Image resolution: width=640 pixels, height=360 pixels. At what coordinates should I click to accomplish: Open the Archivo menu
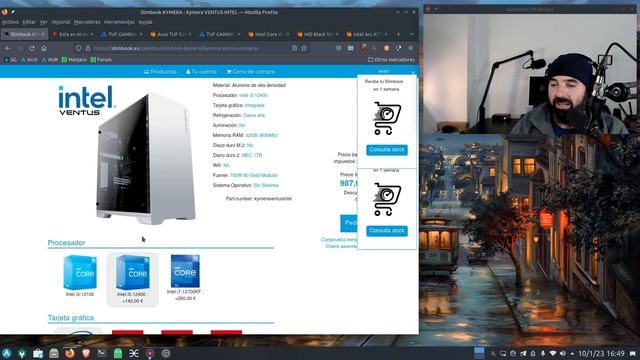[x=10, y=22]
